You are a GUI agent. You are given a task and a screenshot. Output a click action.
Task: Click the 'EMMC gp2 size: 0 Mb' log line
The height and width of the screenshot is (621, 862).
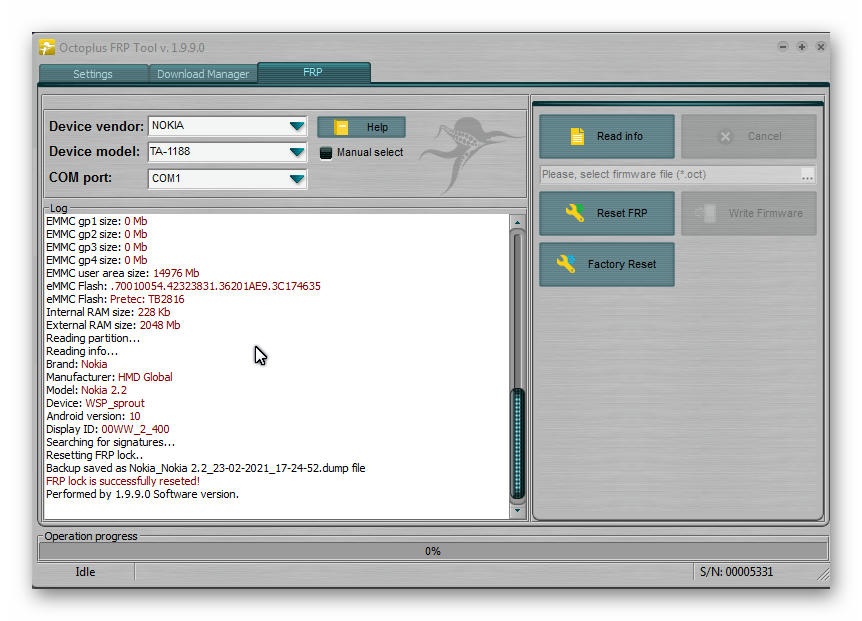97,235
